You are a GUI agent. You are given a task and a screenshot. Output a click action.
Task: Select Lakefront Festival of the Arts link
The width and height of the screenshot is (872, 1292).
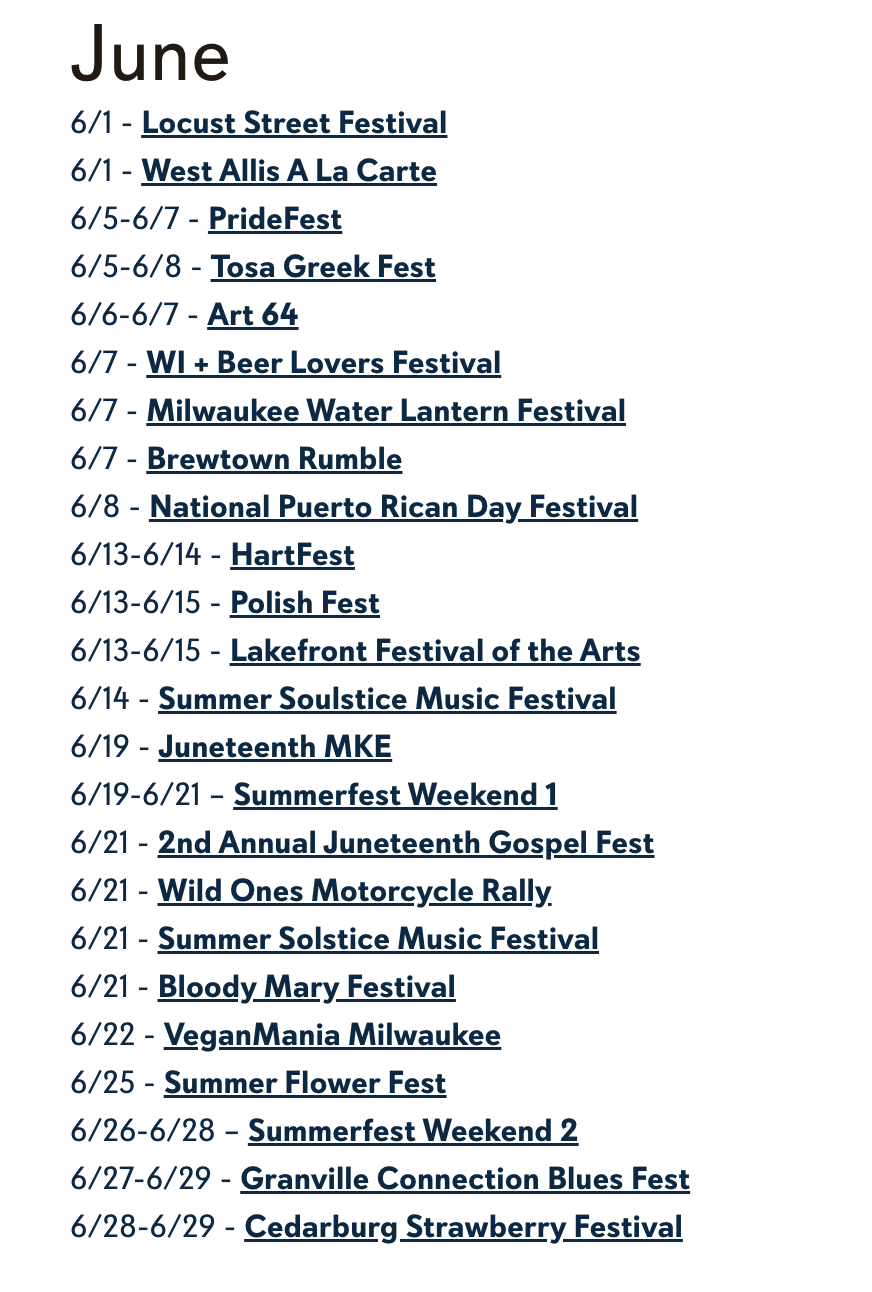point(435,652)
